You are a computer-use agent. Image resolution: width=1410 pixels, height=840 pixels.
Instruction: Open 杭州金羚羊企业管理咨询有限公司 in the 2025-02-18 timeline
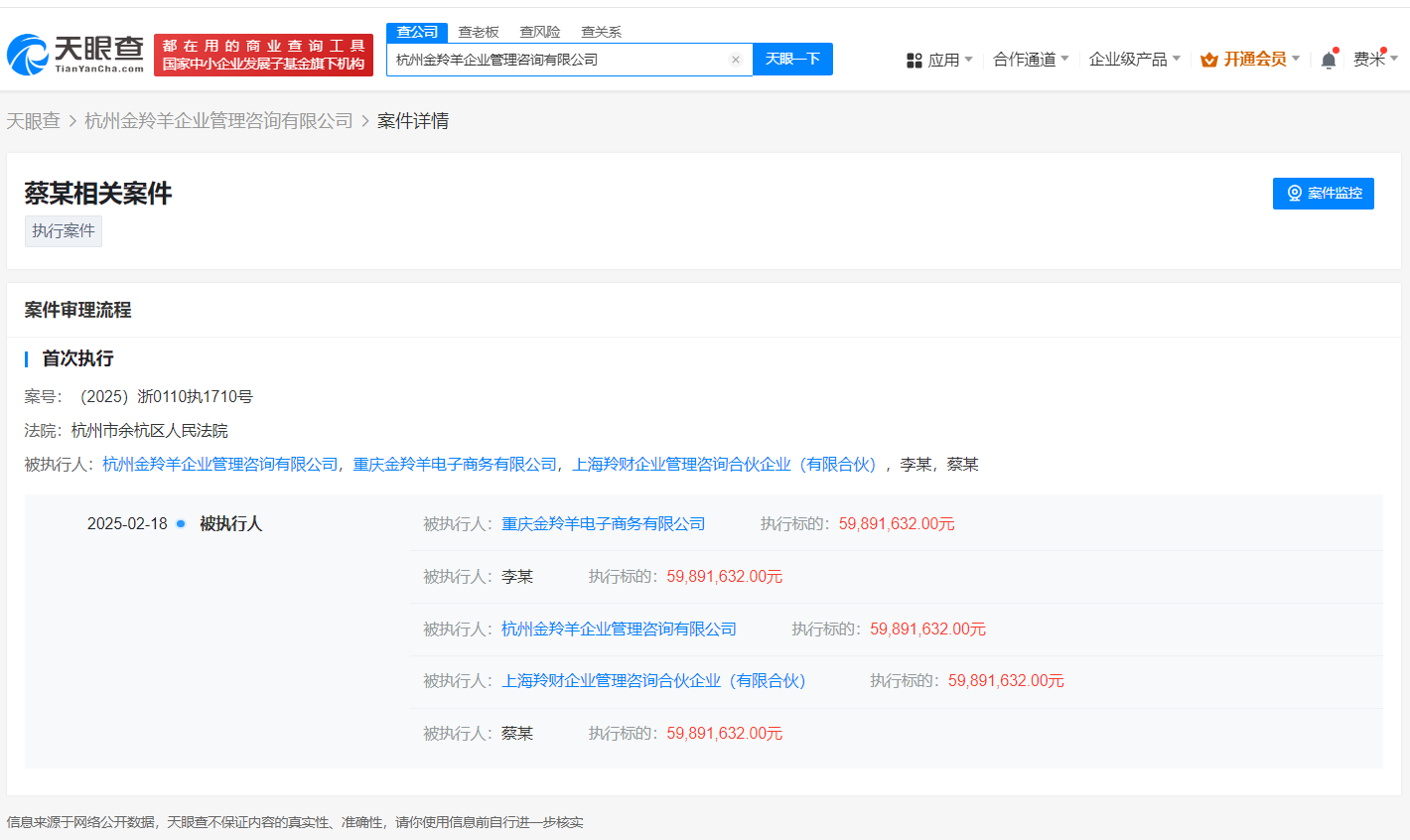tap(620, 630)
